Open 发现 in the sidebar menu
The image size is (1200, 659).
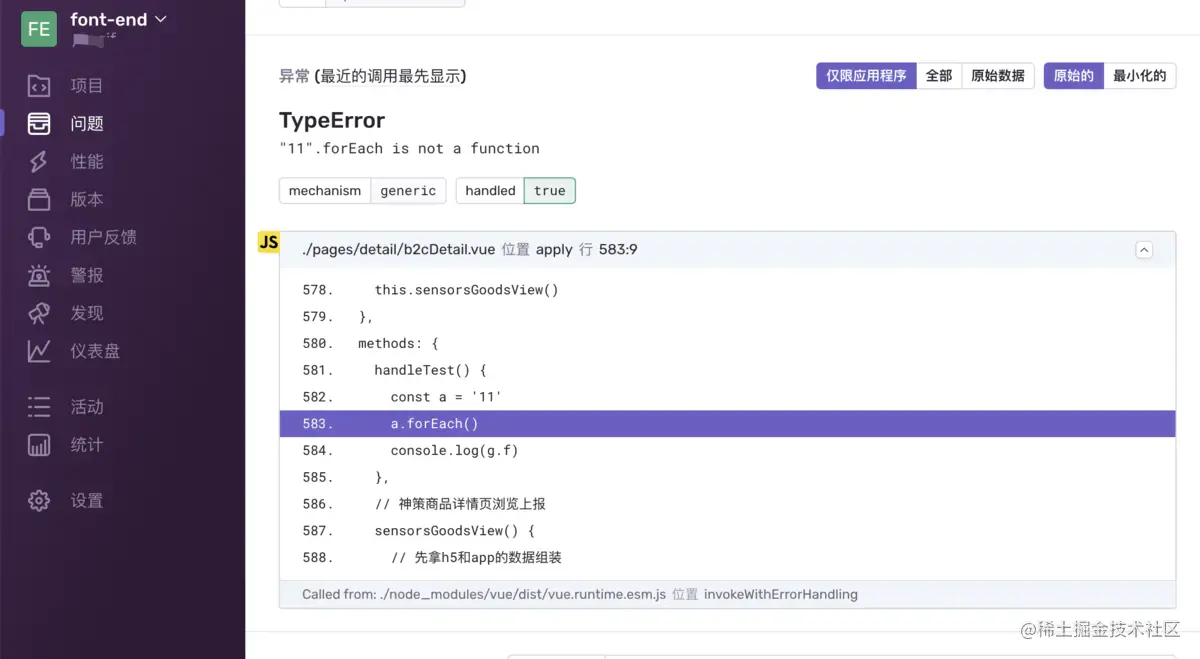pyautogui.click(x=87, y=314)
